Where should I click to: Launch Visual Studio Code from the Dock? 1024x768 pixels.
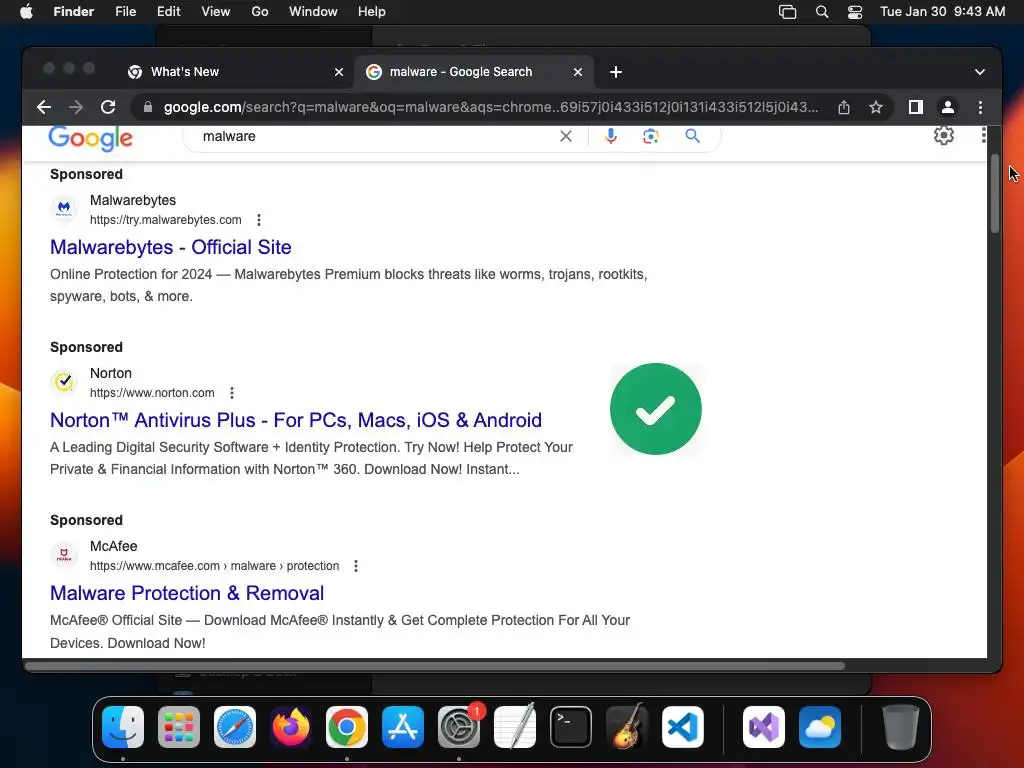point(683,727)
